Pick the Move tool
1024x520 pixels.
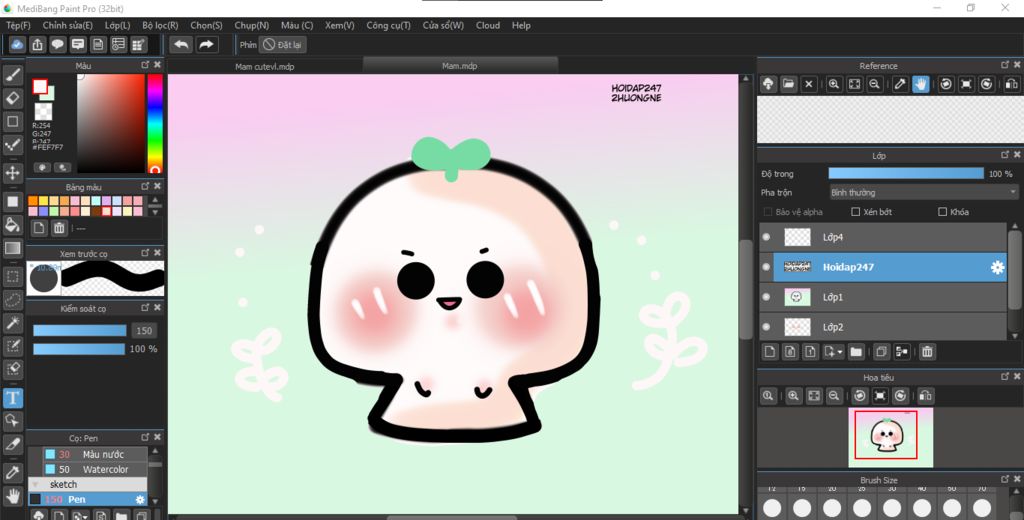point(12,173)
